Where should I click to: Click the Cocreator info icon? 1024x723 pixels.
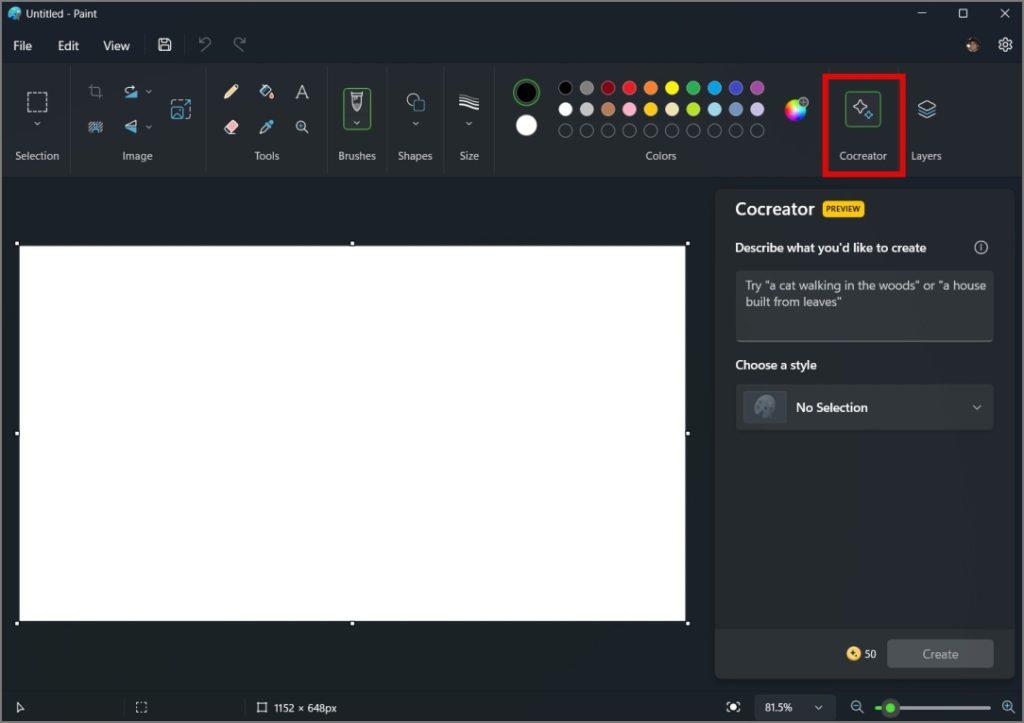click(x=981, y=247)
